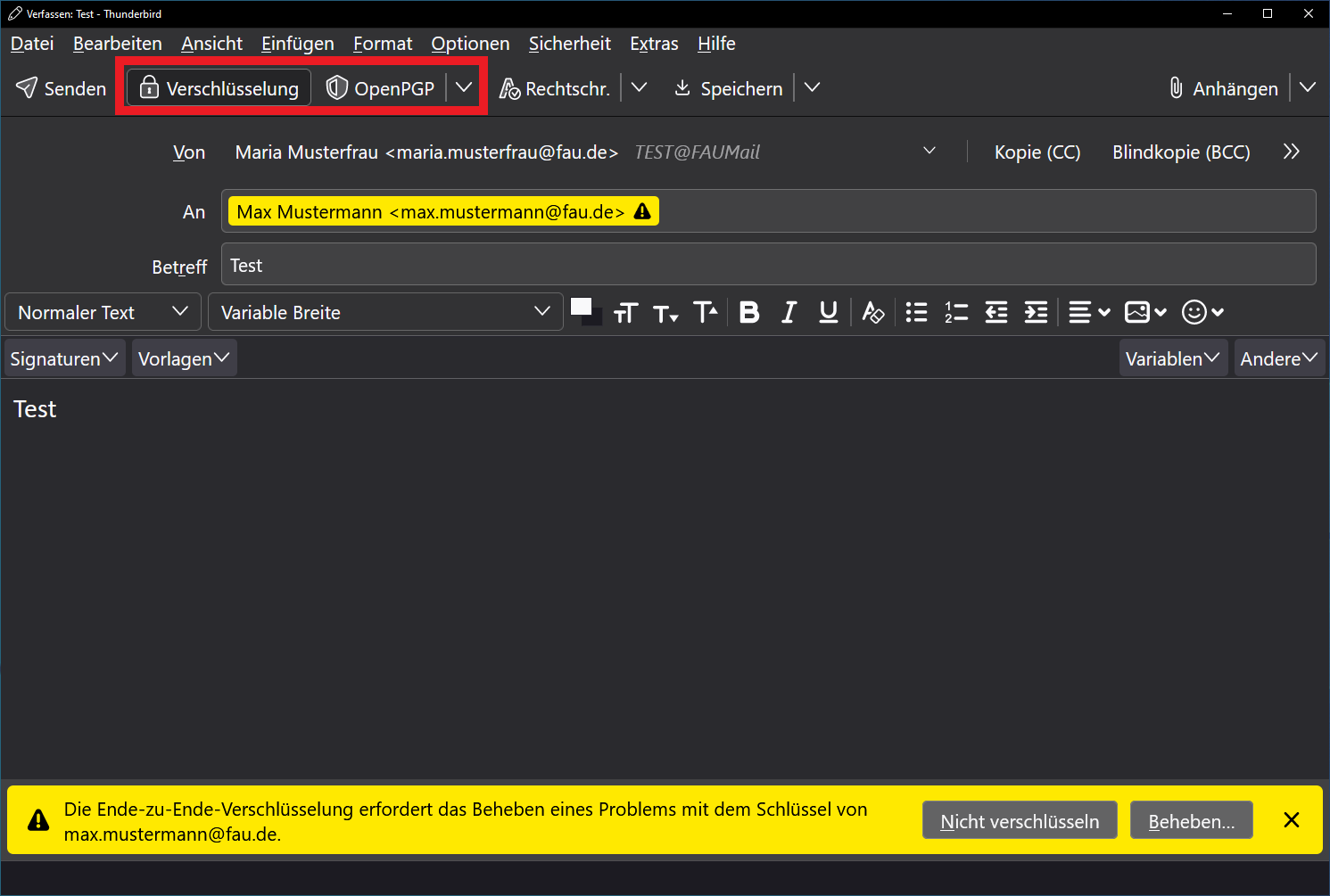
Task: Open the text color swatch
Action: 581,307
